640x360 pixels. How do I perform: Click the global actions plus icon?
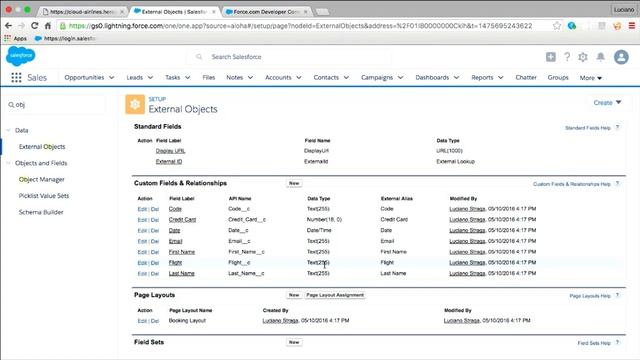pos(551,57)
